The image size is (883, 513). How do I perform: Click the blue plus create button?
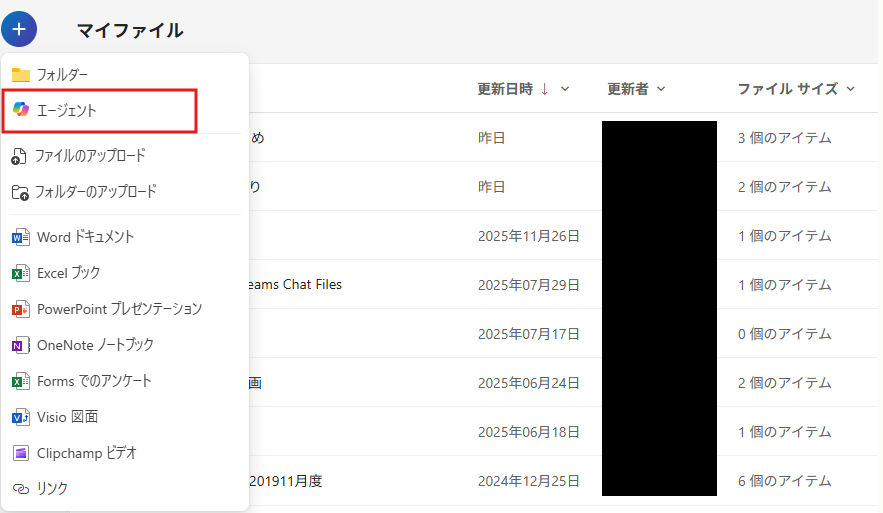pos(19,29)
